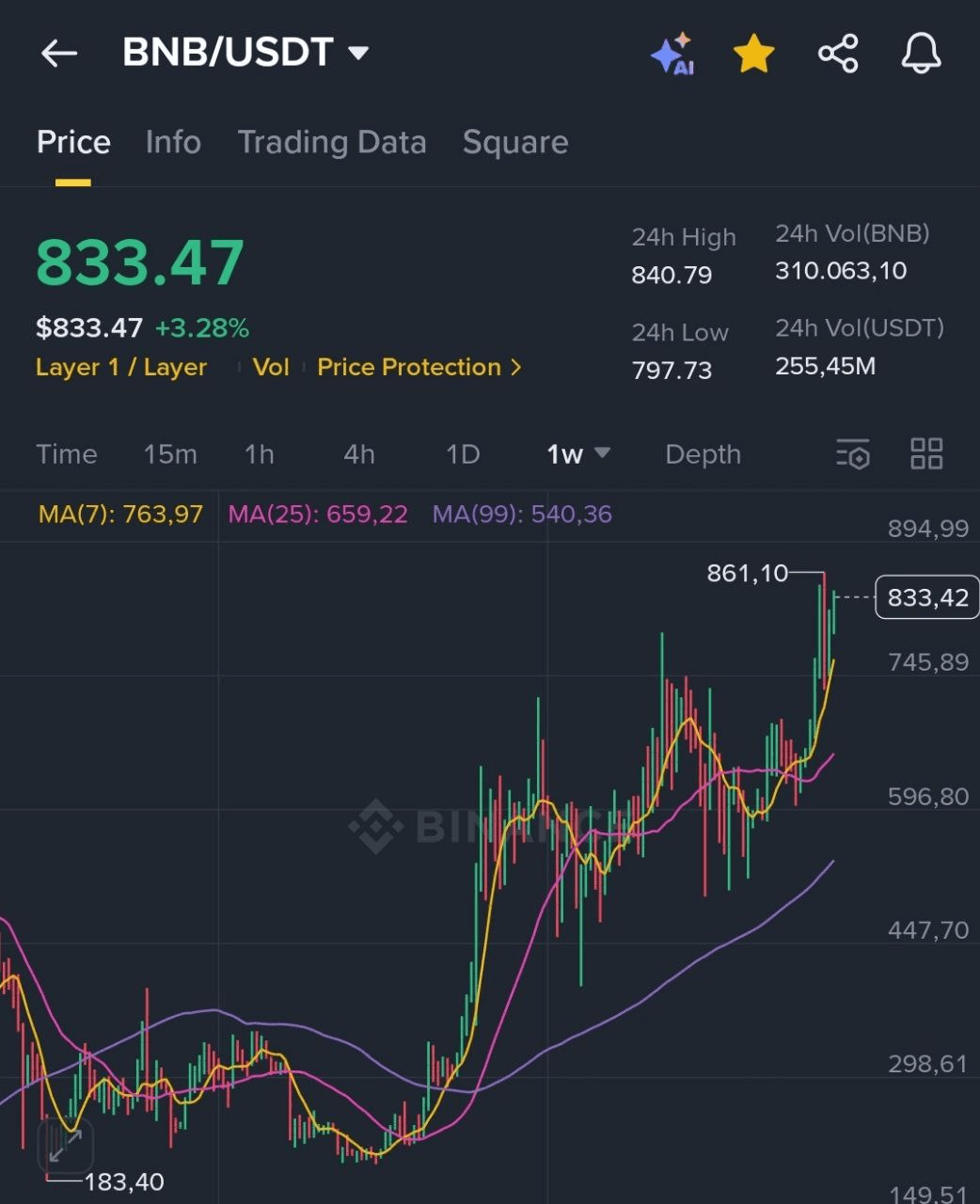Screen dimensions: 980x1204
Task: Tap the 894,99 price axis label
Action: click(x=927, y=529)
